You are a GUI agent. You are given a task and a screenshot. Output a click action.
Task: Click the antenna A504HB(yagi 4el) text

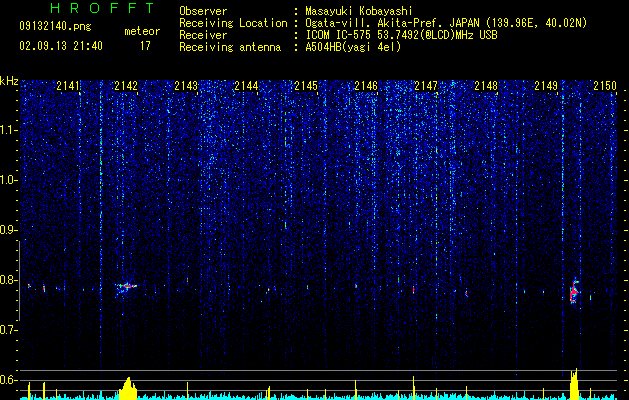[x=353, y=47]
